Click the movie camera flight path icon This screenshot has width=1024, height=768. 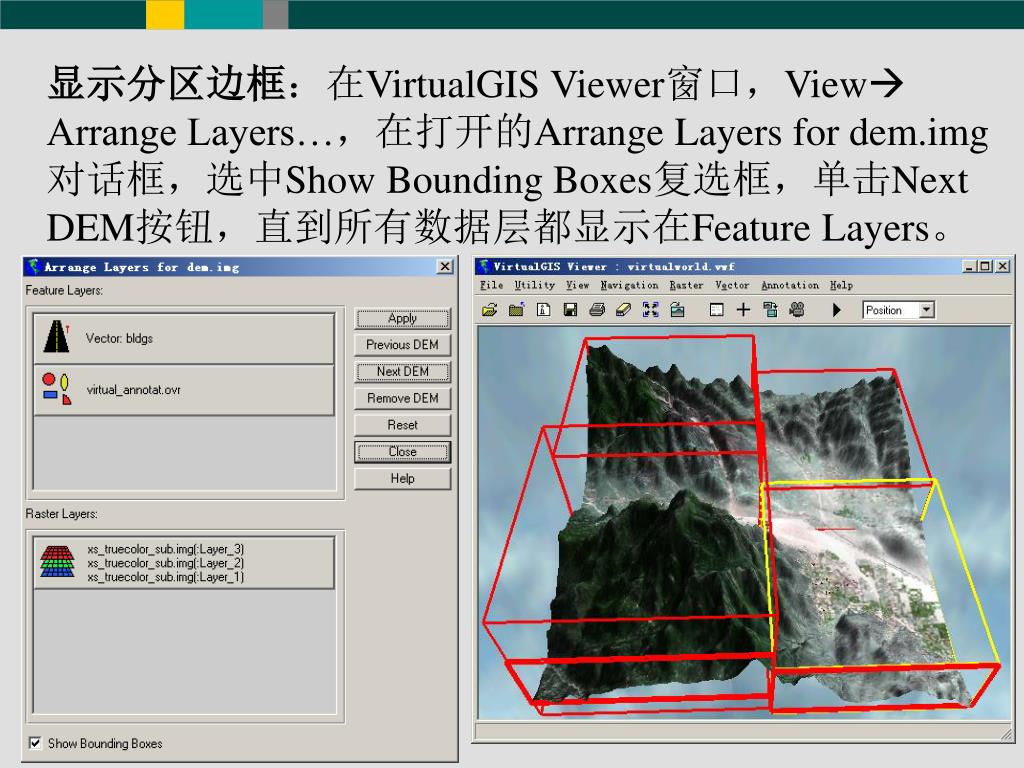797,310
